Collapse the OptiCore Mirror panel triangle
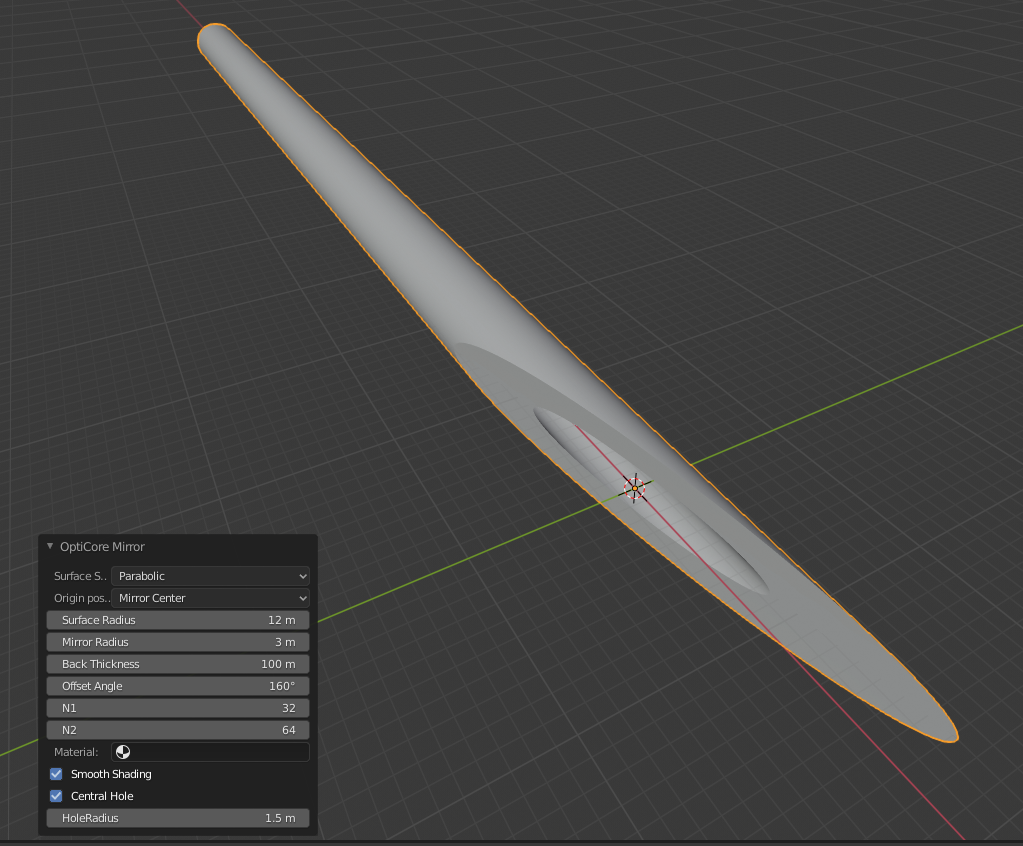 point(50,546)
